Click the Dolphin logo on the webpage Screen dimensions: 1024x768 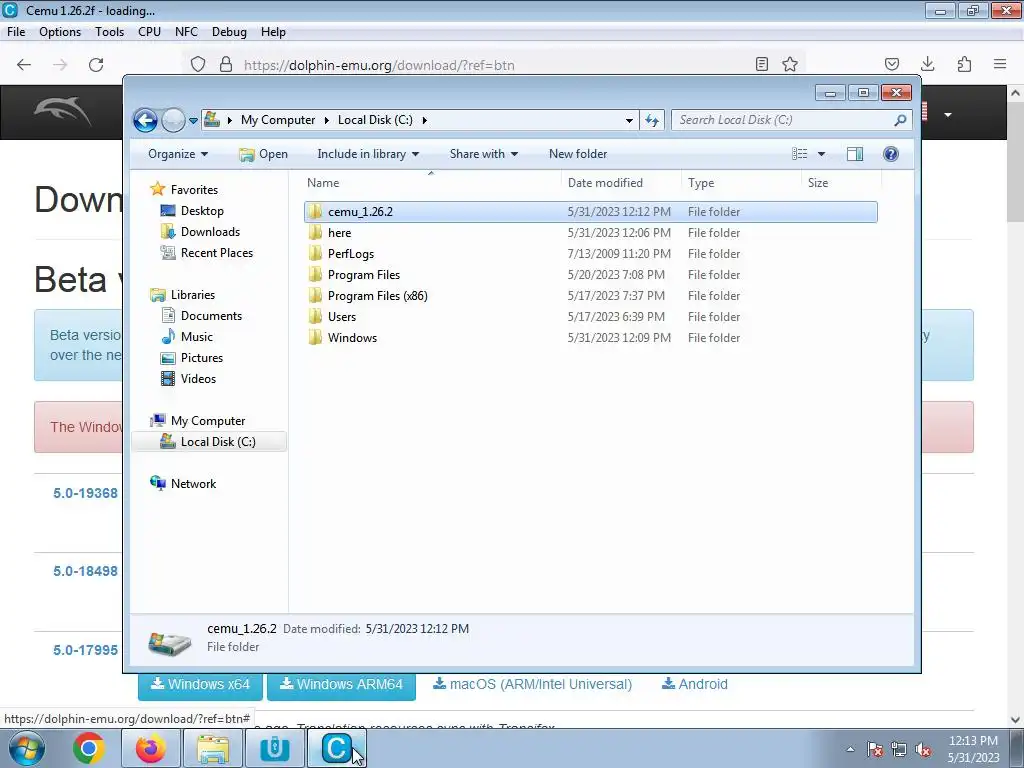point(62,111)
